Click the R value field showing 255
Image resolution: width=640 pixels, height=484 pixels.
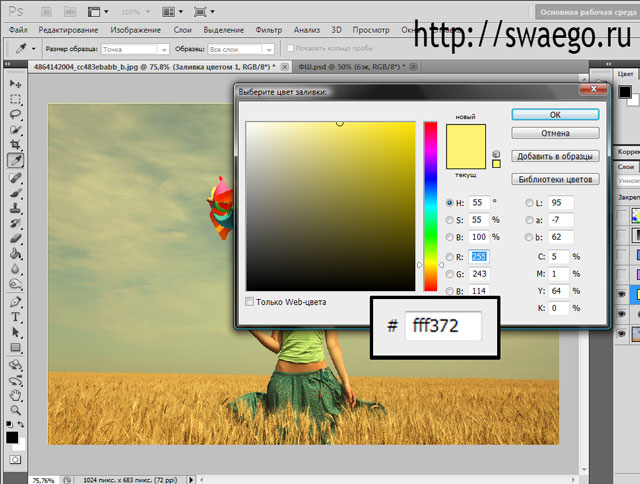478,257
